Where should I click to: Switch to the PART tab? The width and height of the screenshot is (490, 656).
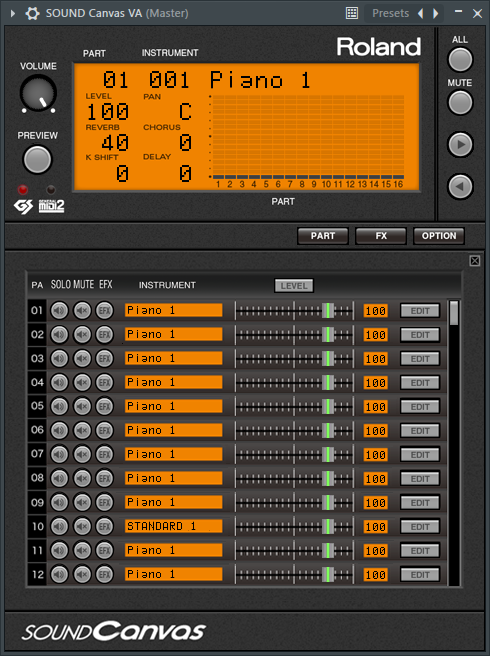tap(323, 236)
